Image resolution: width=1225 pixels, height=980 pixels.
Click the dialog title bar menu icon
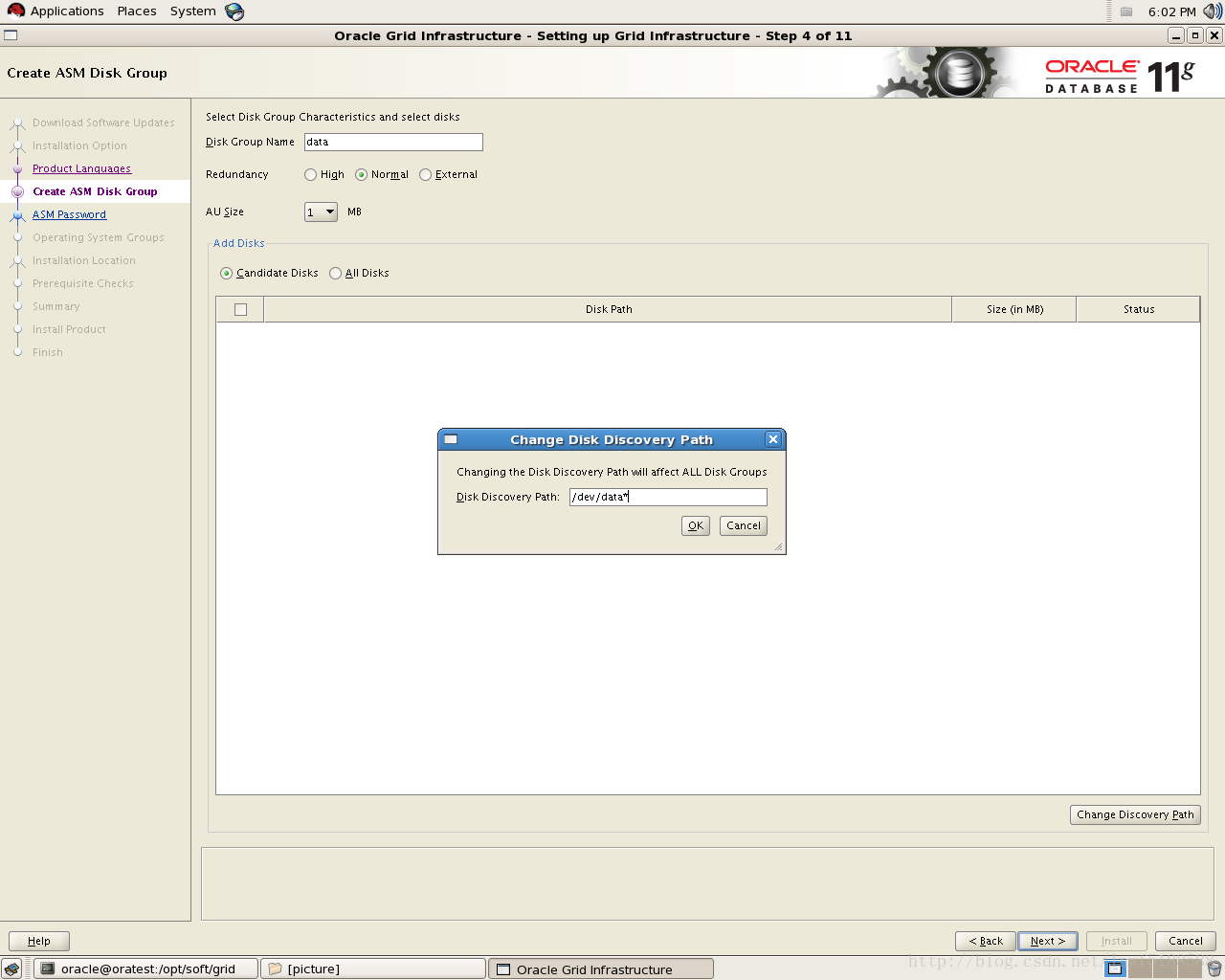pyautogui.click(x=451, y=439)
